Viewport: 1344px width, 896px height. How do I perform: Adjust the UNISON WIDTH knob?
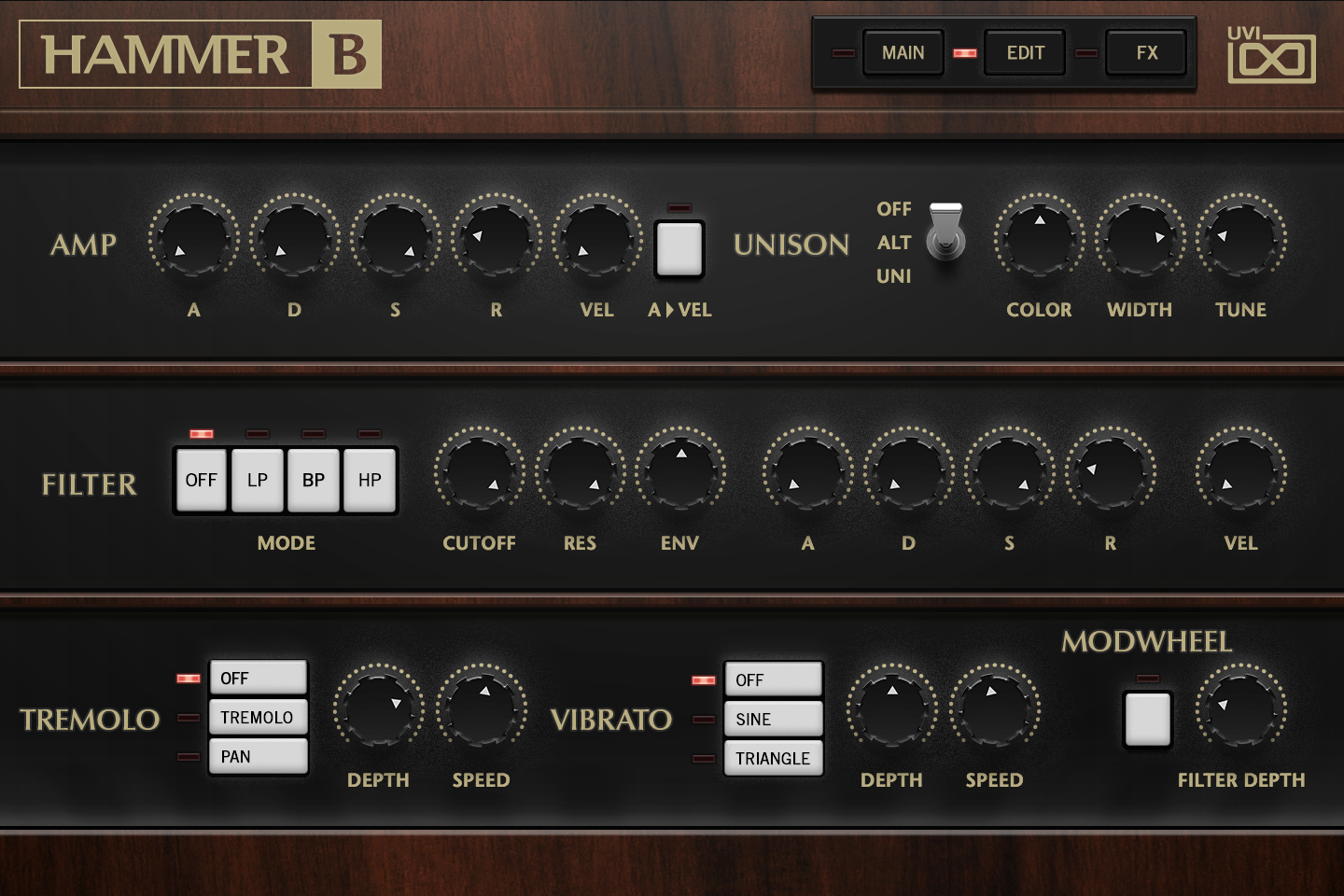tap(1140, 239)
